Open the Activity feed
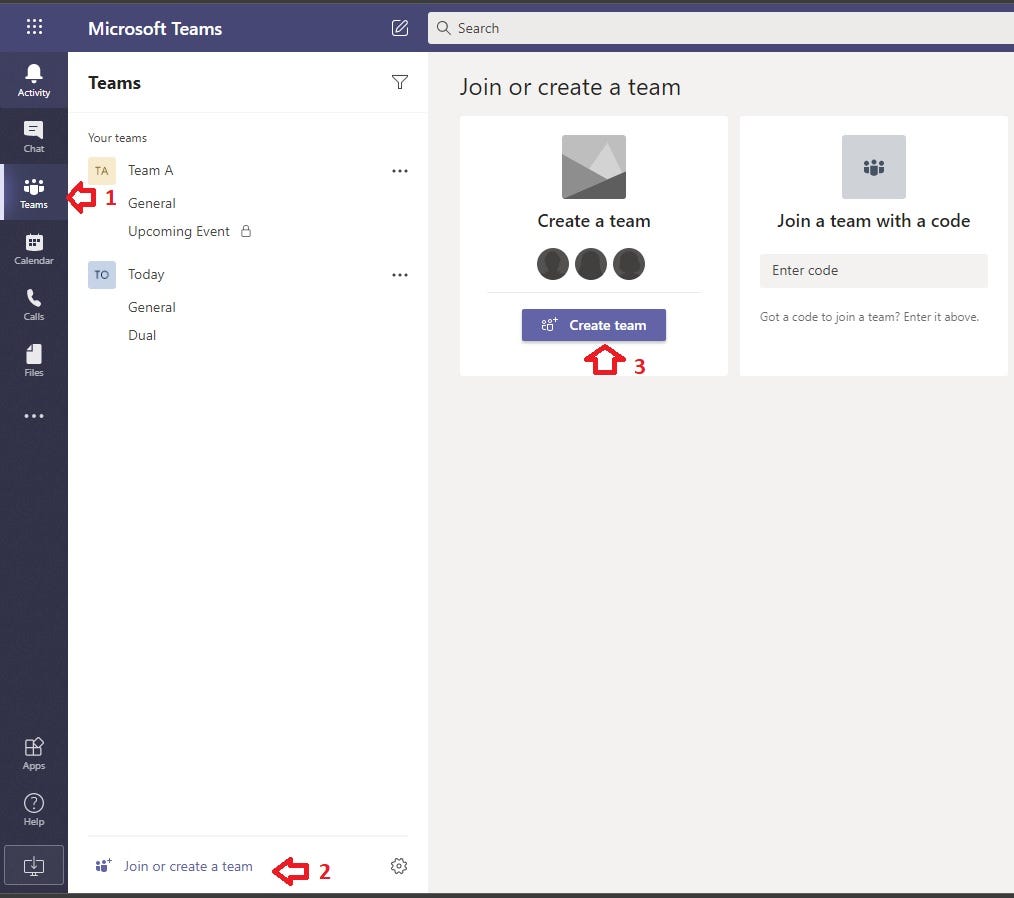Viewport: 1014px width, 898px height. [34, 80]
